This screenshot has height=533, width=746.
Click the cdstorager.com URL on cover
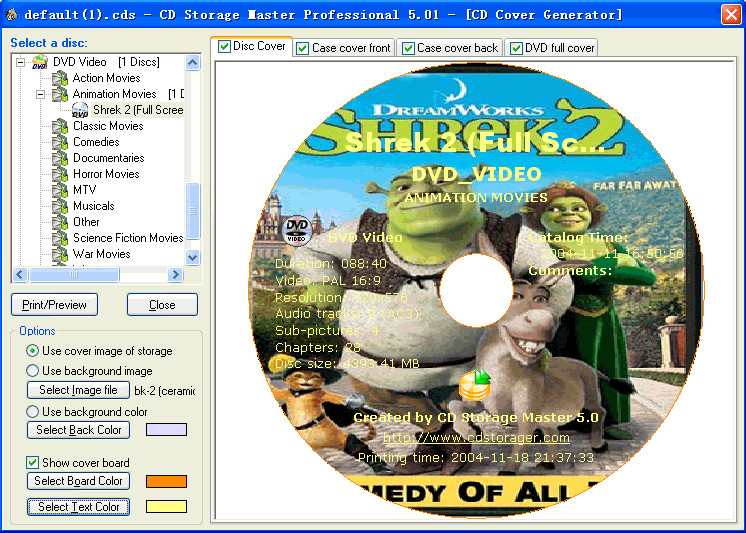click(x=476, y=437)
